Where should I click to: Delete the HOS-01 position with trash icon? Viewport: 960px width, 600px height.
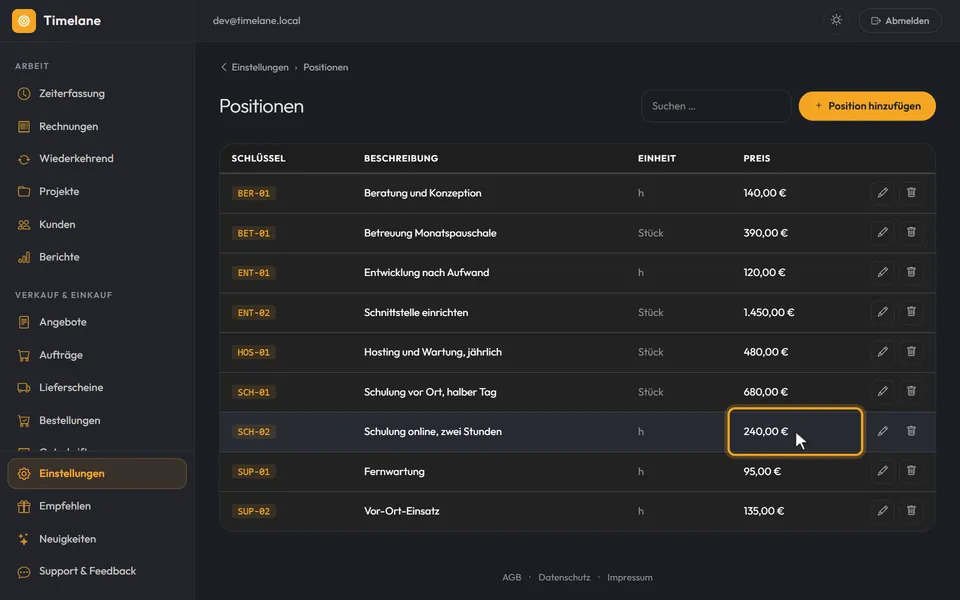click(911, 352)
